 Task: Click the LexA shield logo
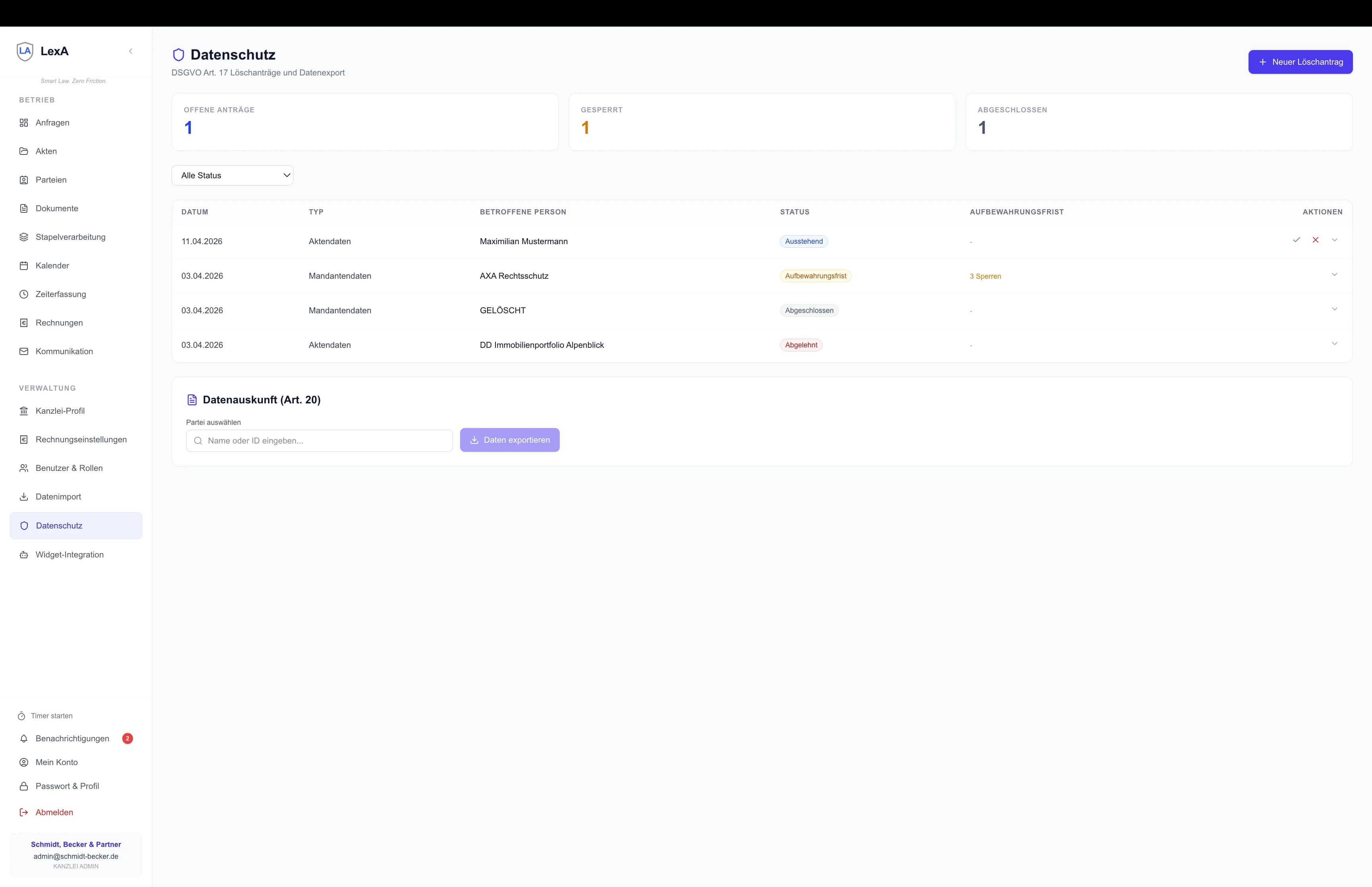[25, 51]
